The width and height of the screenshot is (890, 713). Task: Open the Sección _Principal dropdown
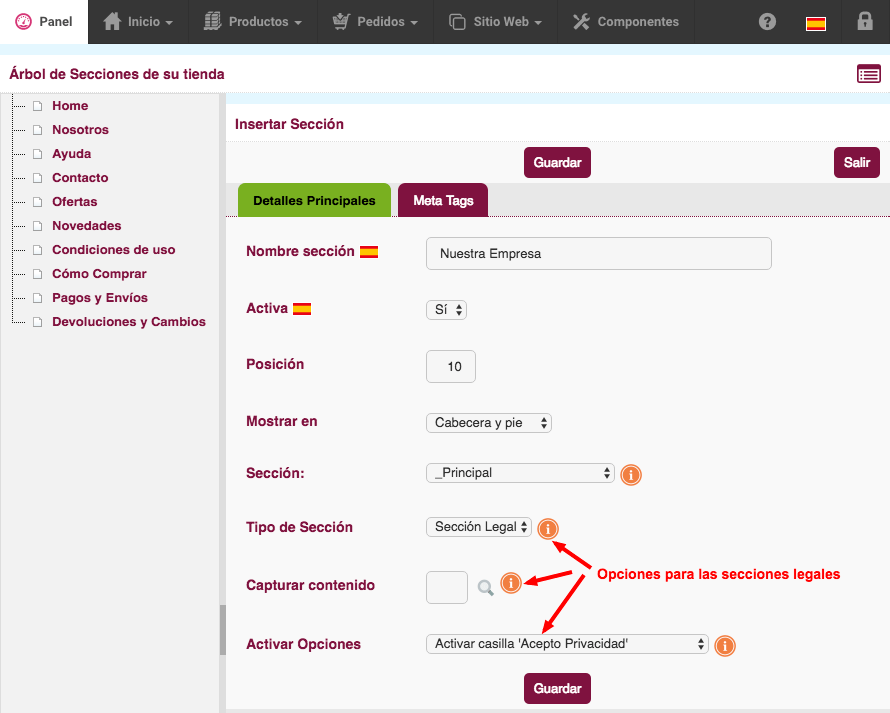coord(520,473)
